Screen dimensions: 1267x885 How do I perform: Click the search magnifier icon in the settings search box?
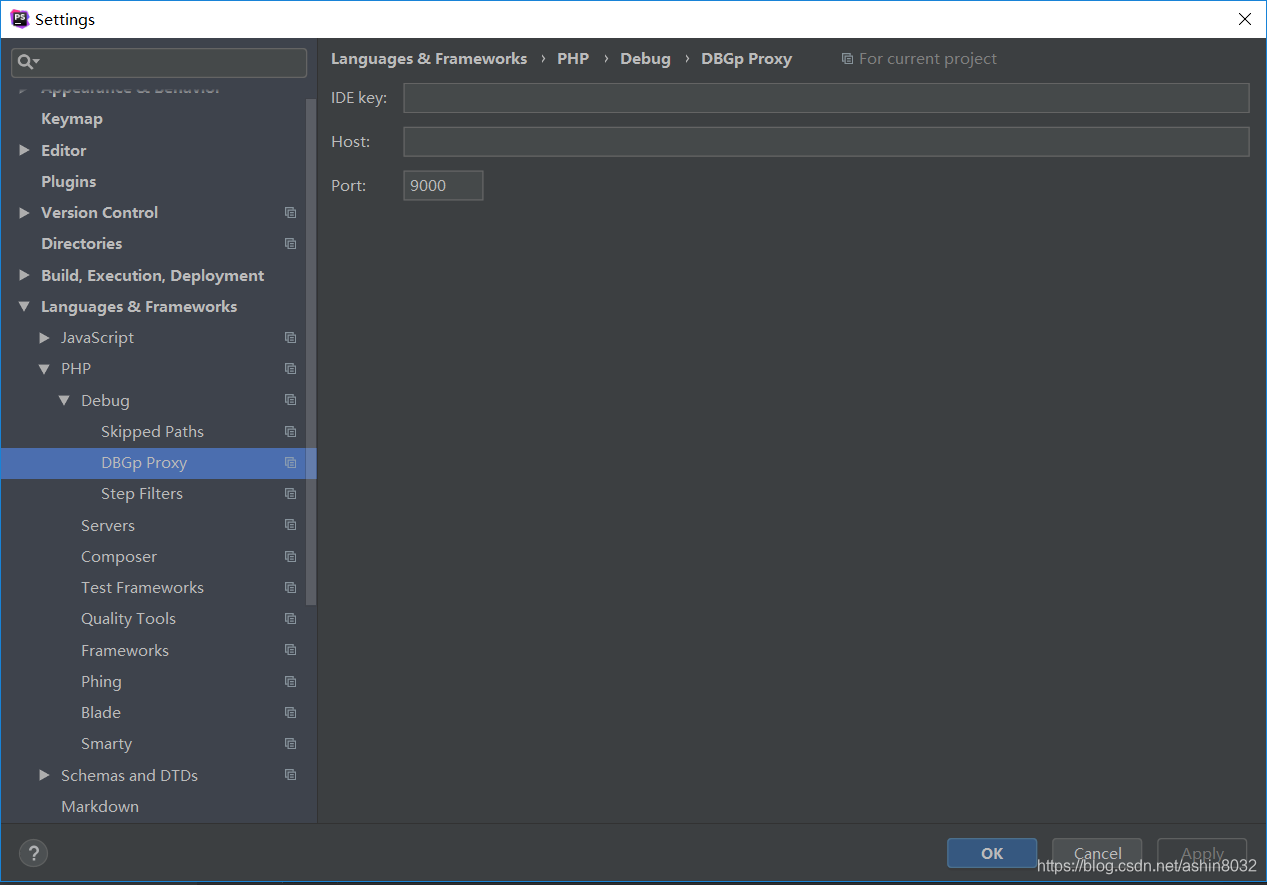(27, 63)
